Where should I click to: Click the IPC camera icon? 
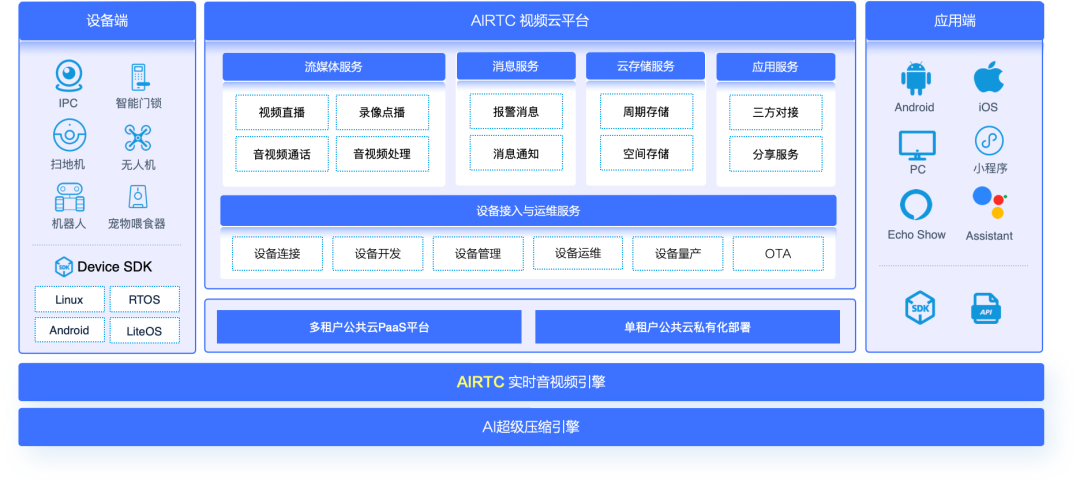[69, 76]
